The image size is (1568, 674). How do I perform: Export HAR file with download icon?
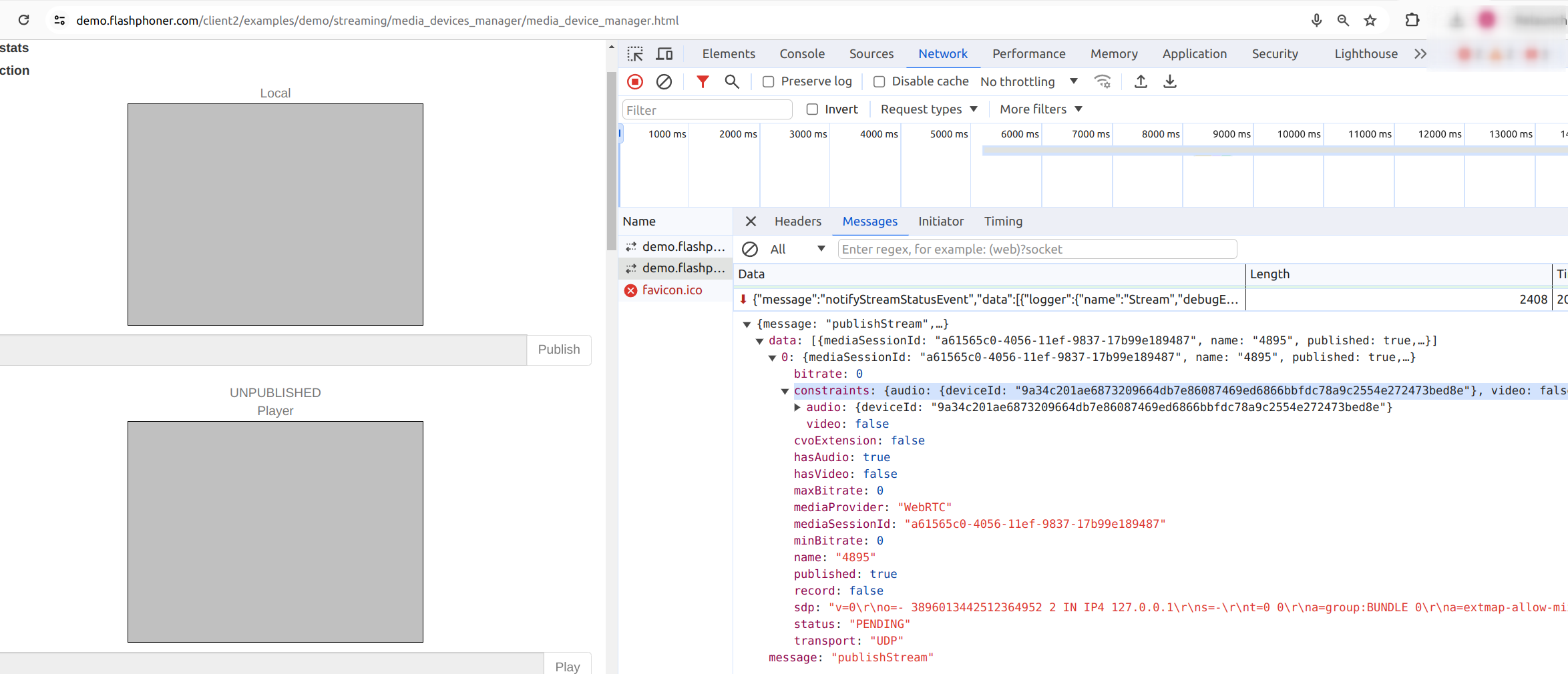1170,81
